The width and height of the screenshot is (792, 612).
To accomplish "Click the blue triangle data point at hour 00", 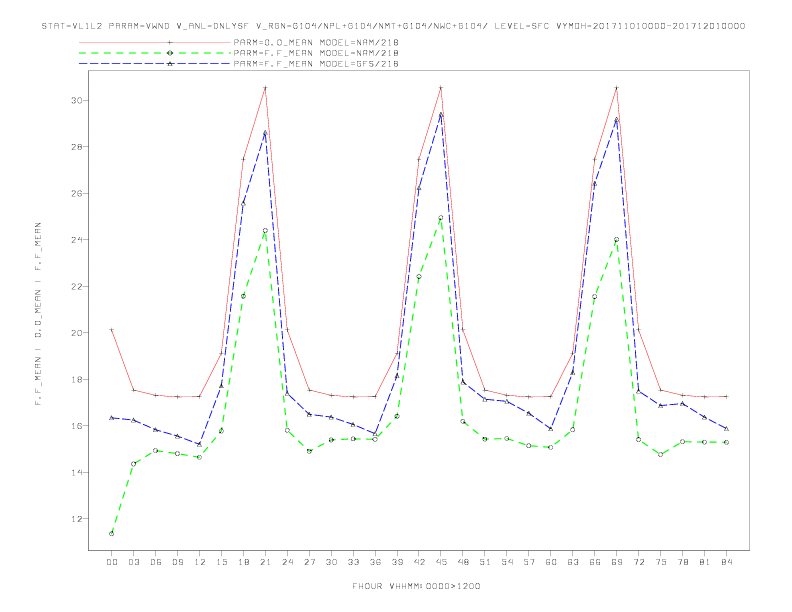I will tap(112, 418).
